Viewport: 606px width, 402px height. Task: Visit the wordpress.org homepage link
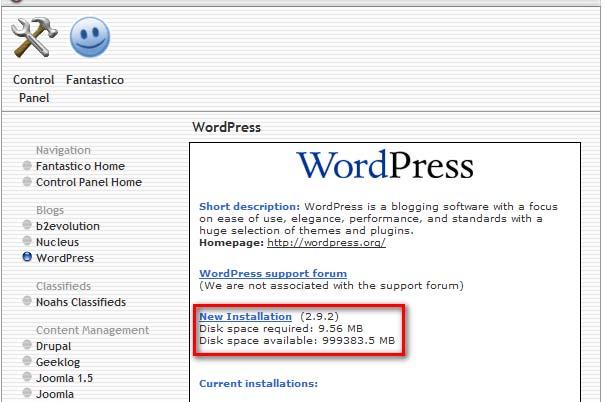(325, 243)
